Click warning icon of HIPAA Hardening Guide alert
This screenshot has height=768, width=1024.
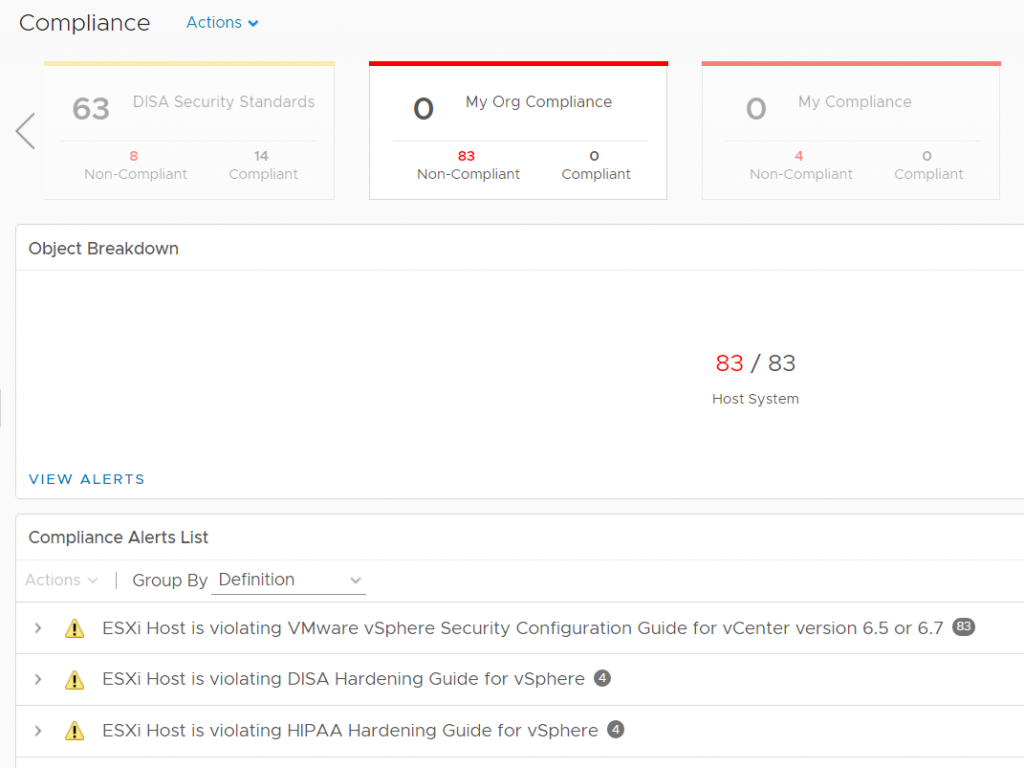tap(74, 730)
